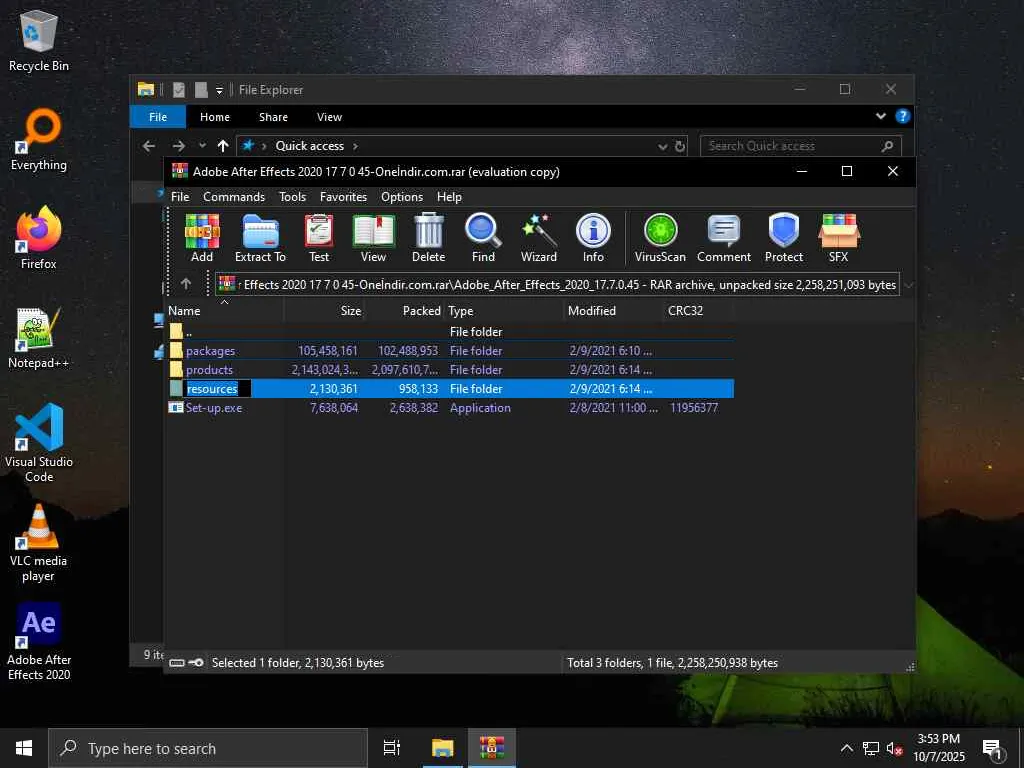The height and width of the screenshot is (768, 1024).
Task: Launch the Wizard tool
Action: pos(539,238)
